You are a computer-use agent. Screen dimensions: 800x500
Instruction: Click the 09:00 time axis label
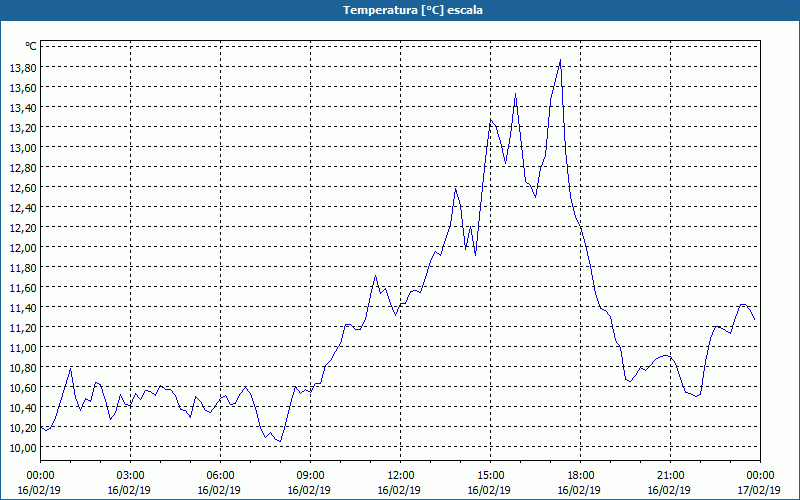[x=310, y=476]
